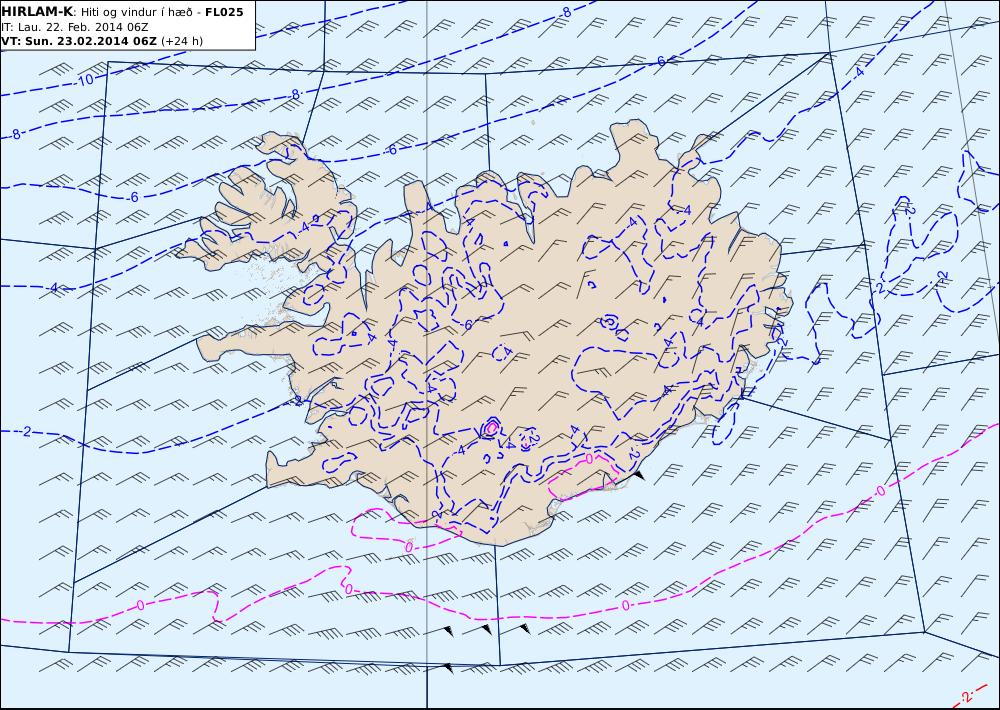
Task: Click the red -2 contour label
Action: pyautogui.click(x=966, y=697)
